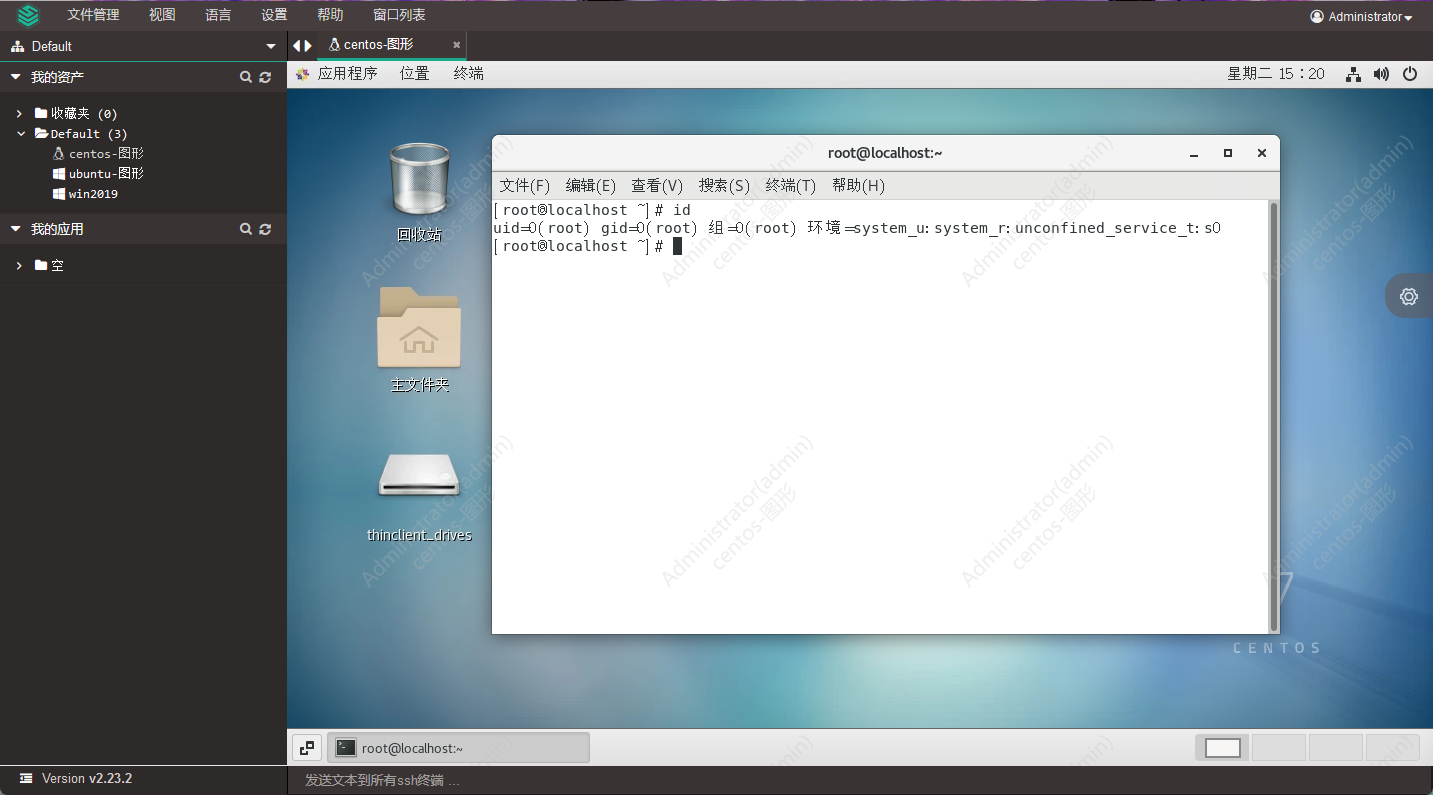
Task: Open the floating settings gear on right edge
Action: 1409,296
